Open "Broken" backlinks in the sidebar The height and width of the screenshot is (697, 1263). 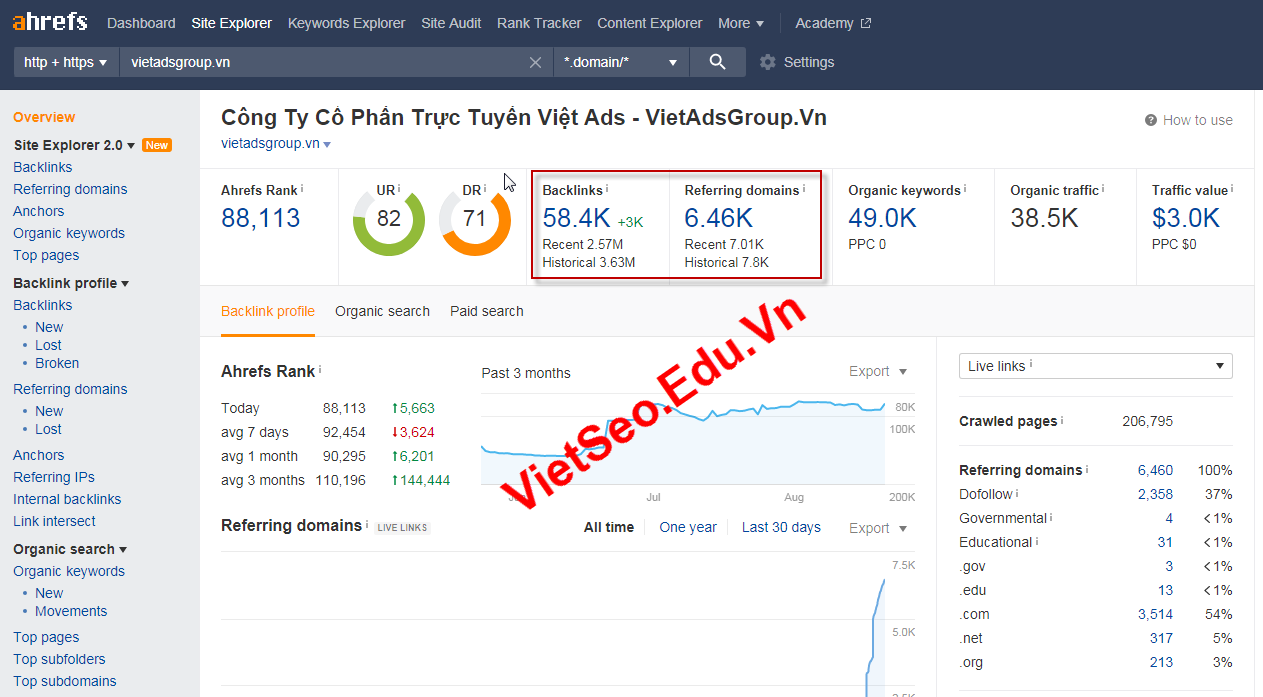57,363
